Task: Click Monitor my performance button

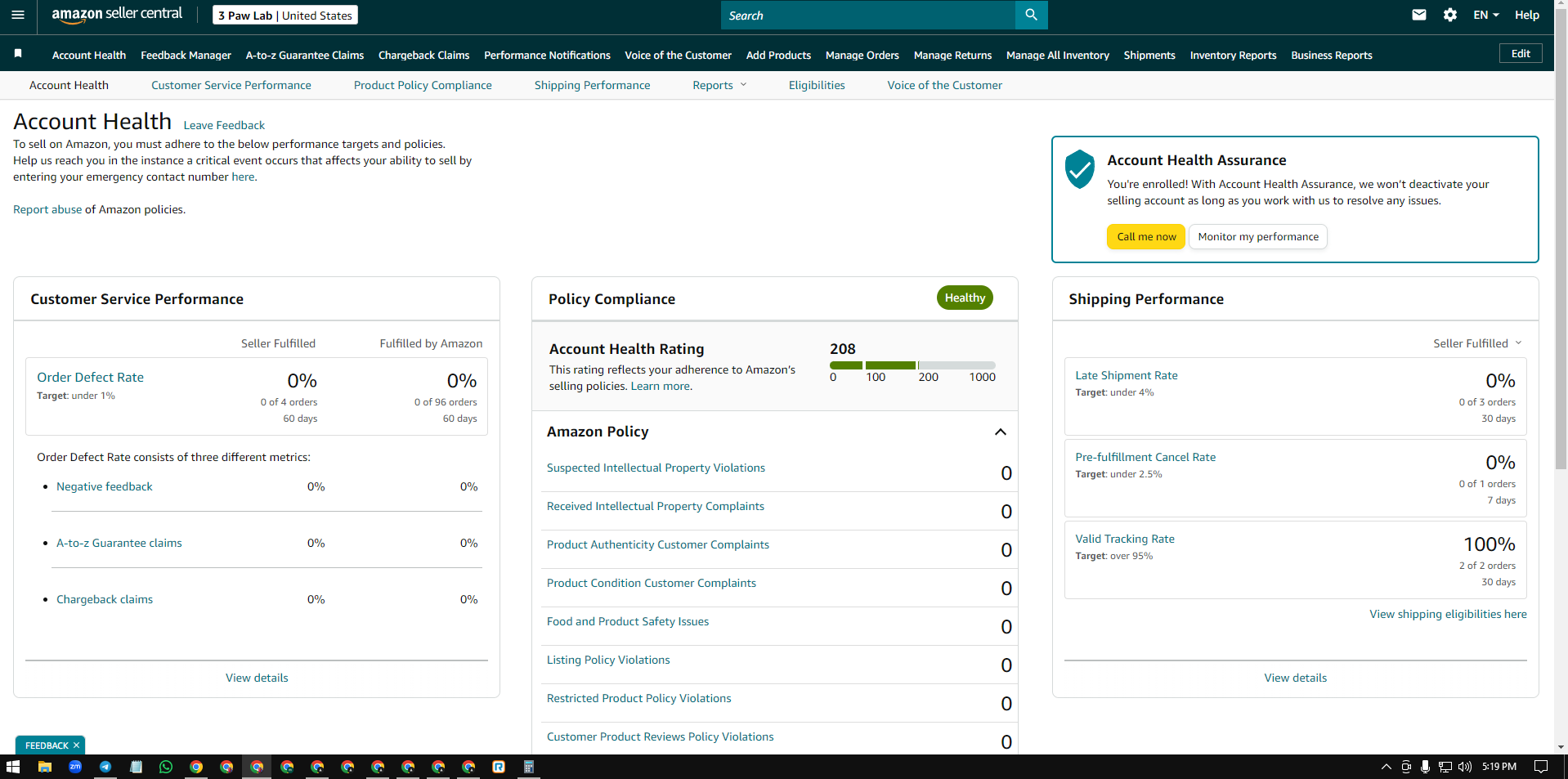Action: [1258, 237]
